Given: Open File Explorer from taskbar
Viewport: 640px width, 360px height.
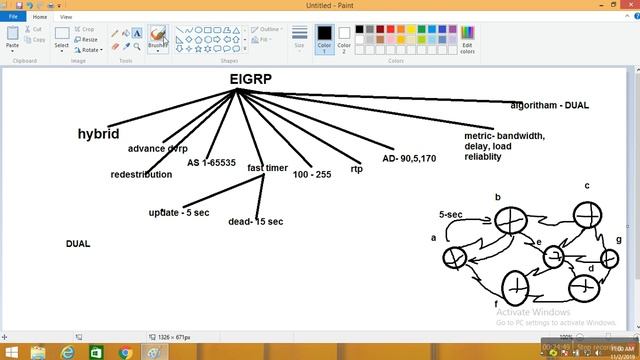Looking at the screenshot, I should 38,352.
